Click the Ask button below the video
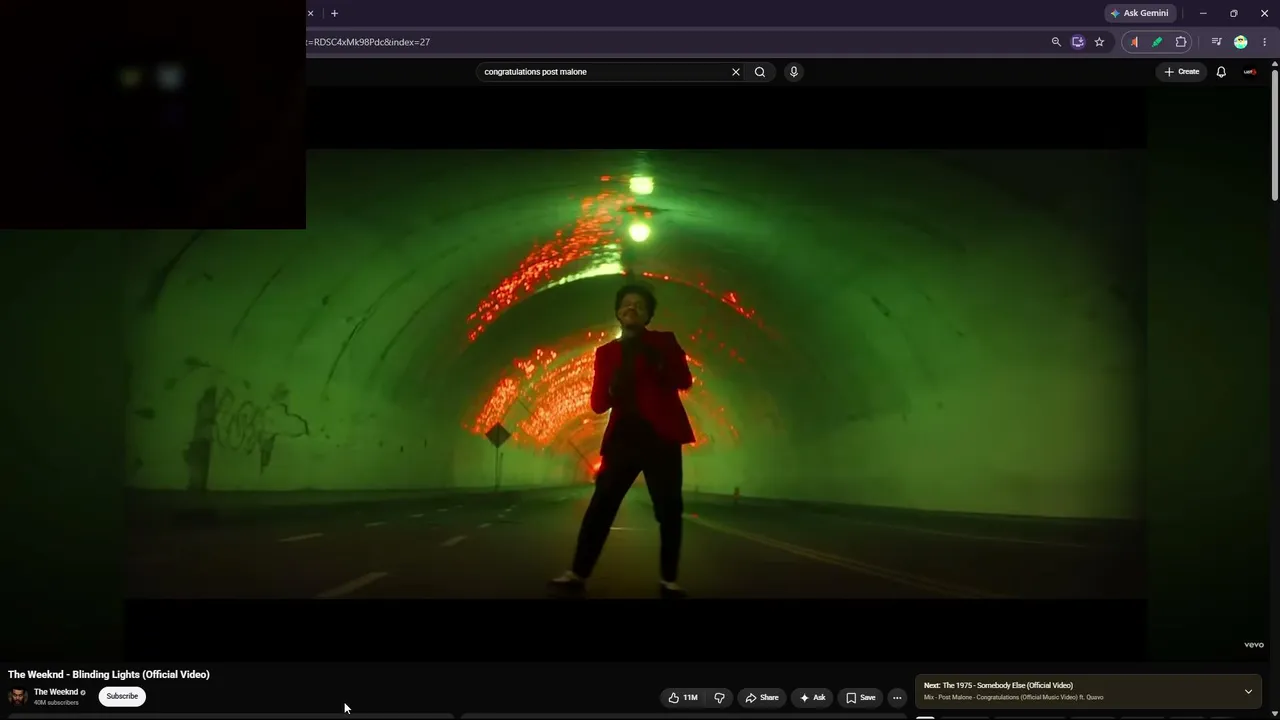 pyautogui.click(x=812, y=698)
